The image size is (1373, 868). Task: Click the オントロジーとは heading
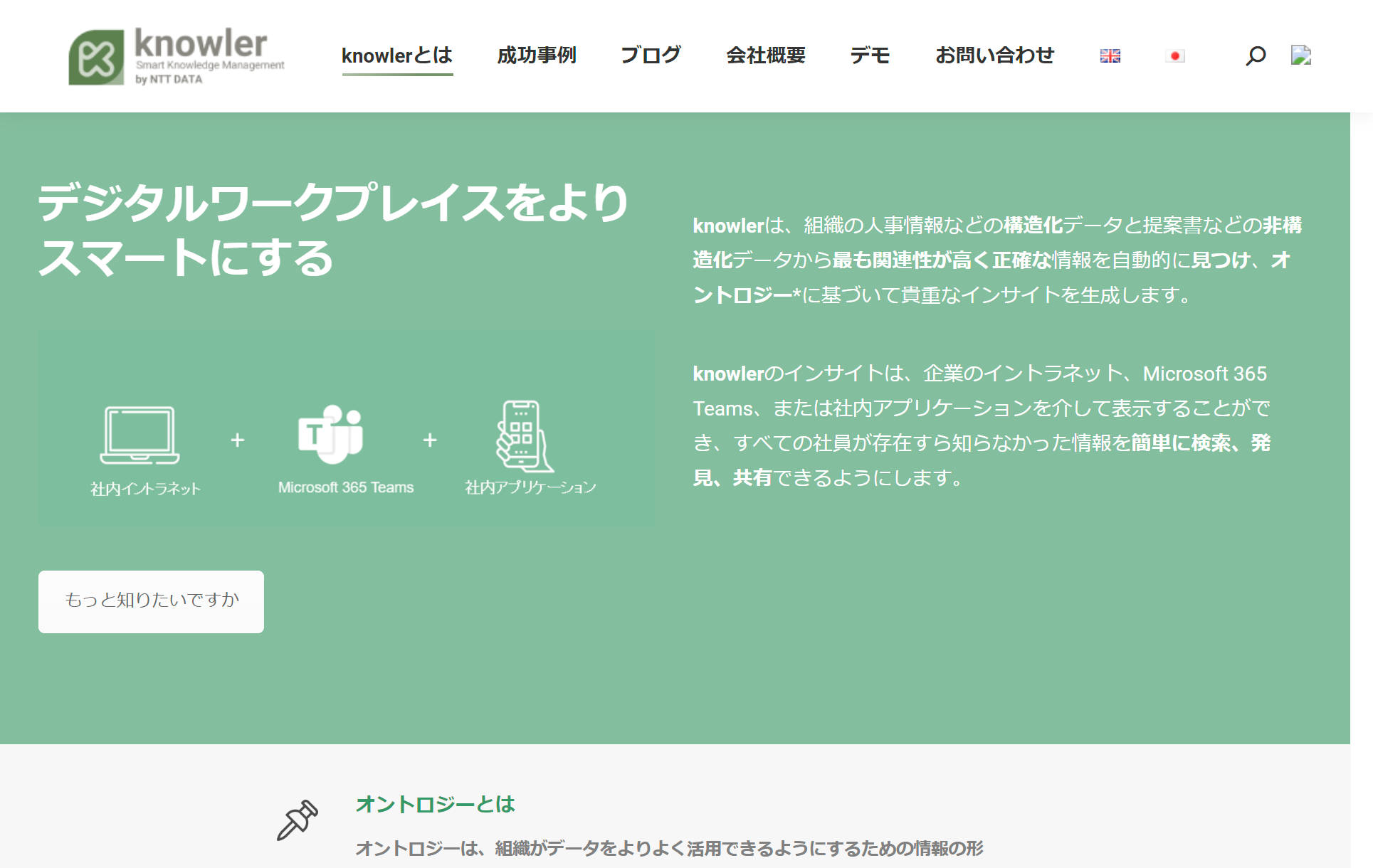pyautogui.click(x=435, y=805)
